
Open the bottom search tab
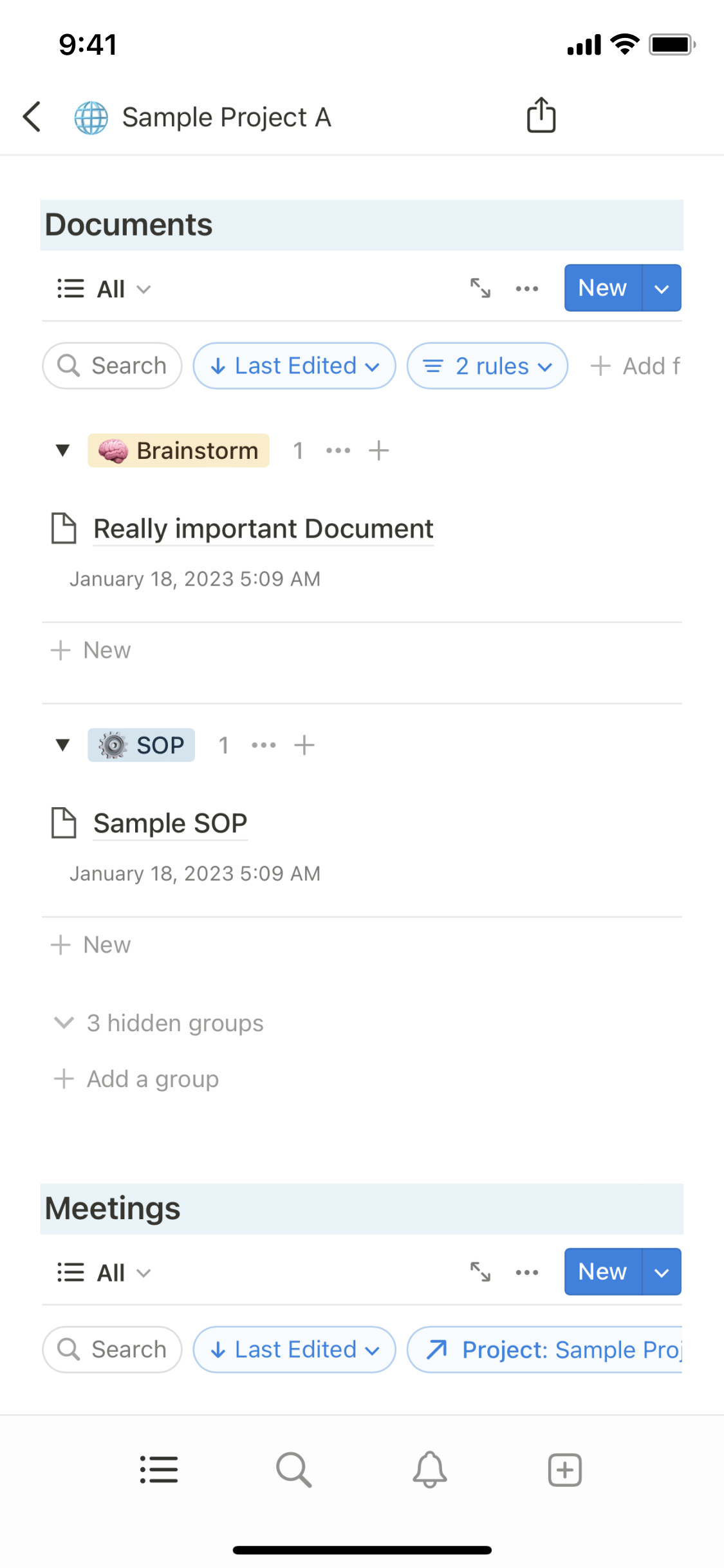point(293,1470)
